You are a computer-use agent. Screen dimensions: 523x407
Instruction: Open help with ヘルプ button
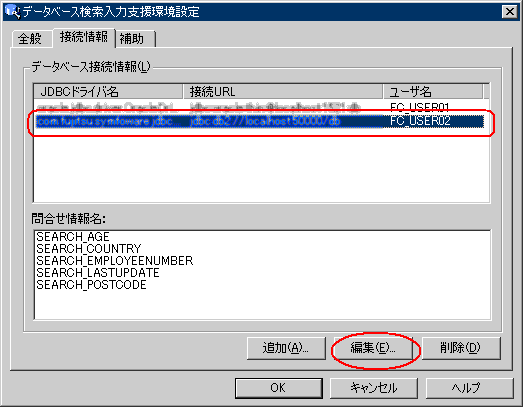[x=469, y=388]
